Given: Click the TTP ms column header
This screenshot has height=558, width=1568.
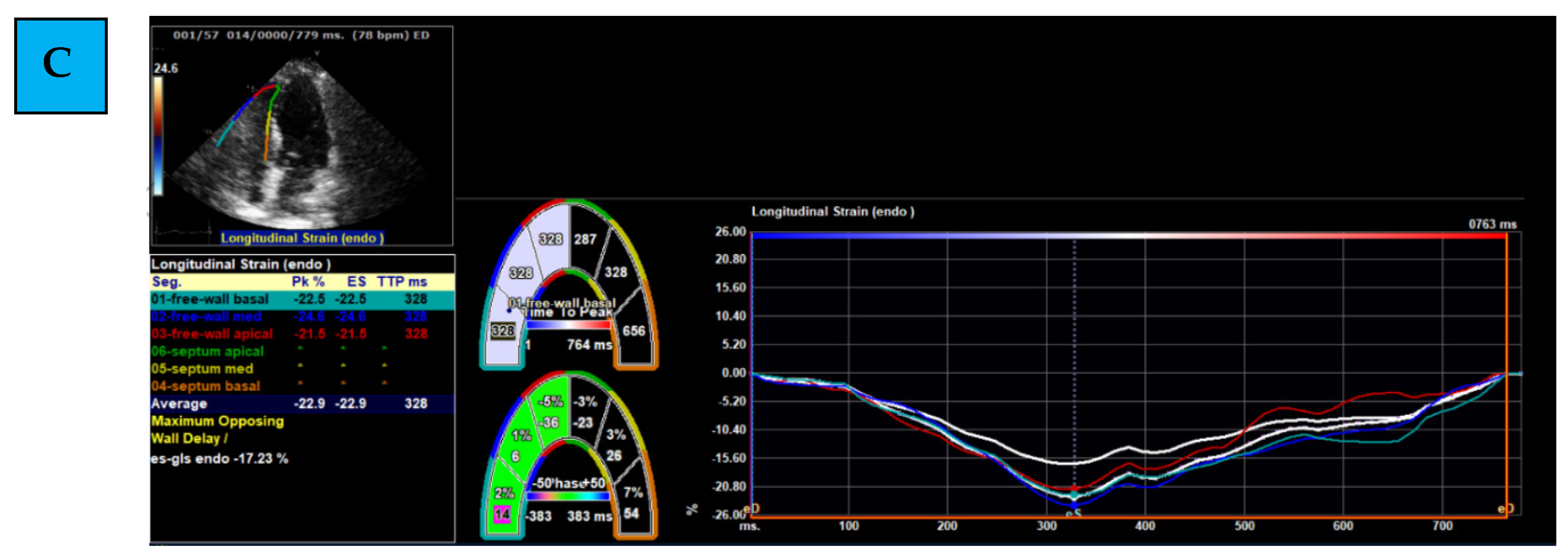Looking at the screenshot, I should 402,282.
